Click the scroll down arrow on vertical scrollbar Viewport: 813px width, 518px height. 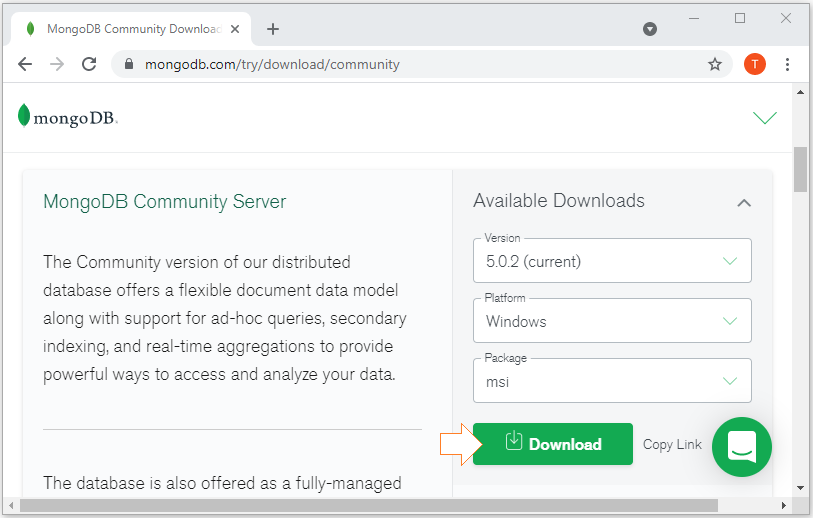click(801, 488)
